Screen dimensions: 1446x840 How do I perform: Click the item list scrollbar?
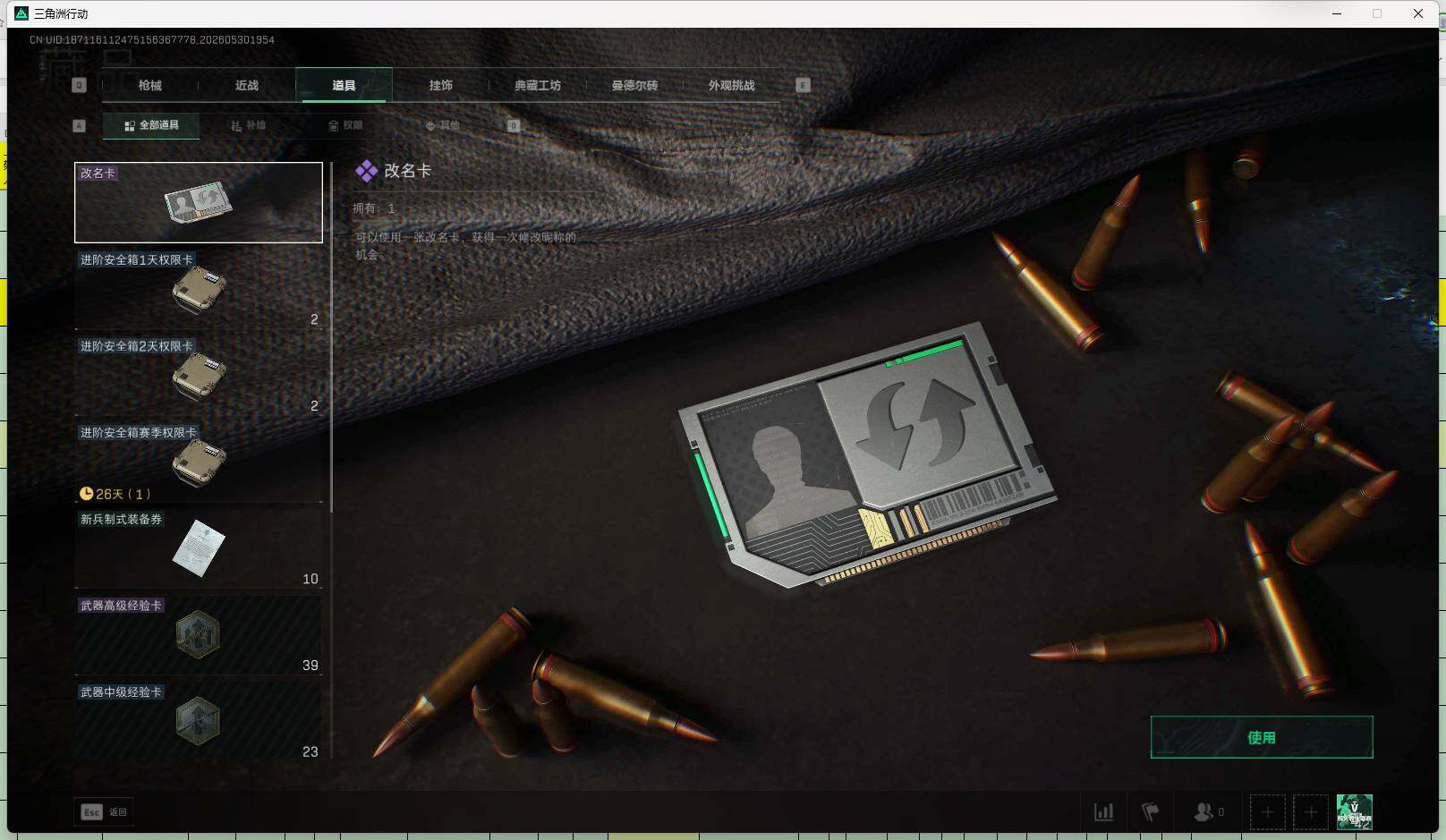(331, 337)
